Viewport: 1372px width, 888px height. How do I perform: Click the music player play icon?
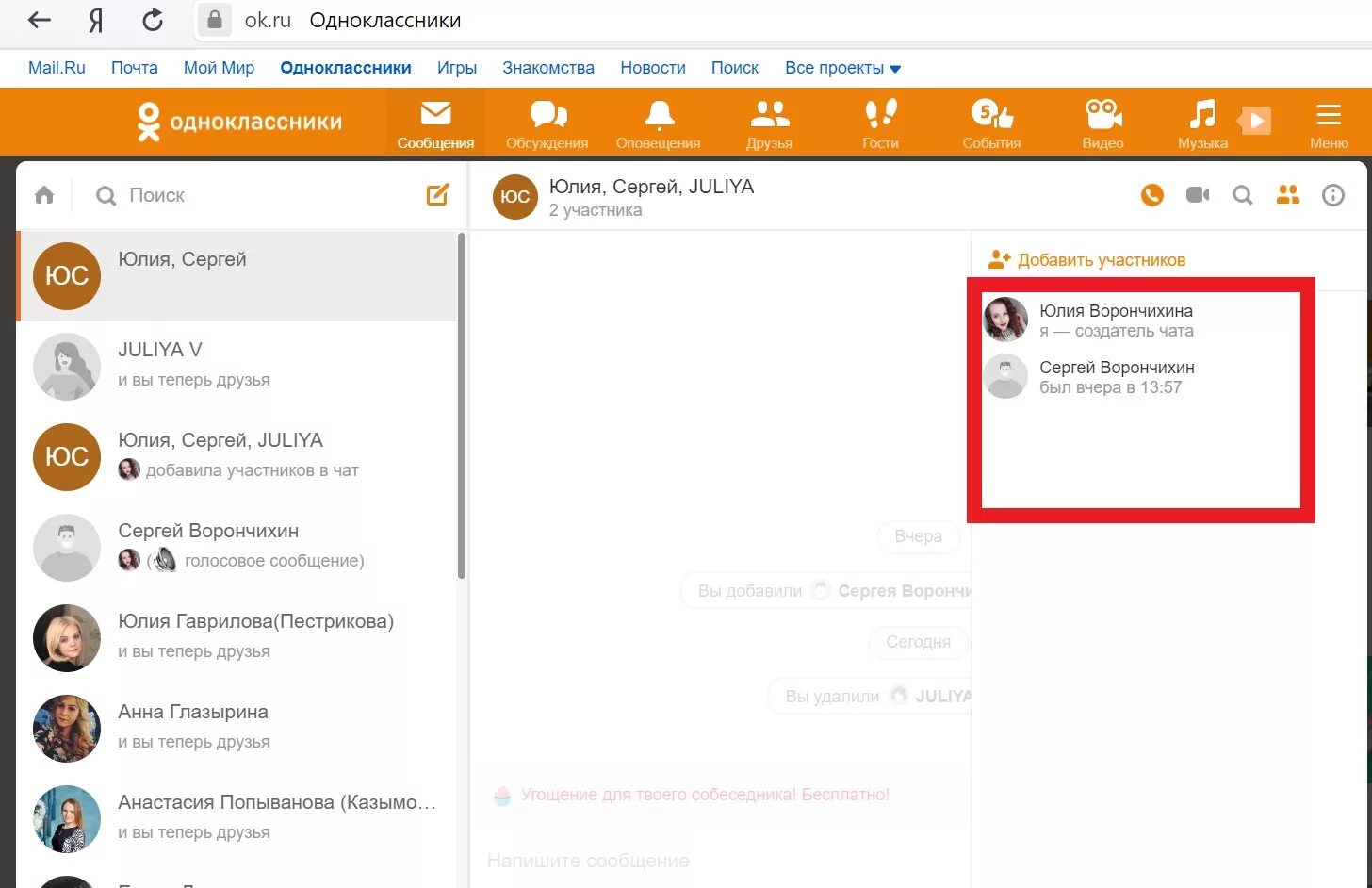tap(1255, 121)
